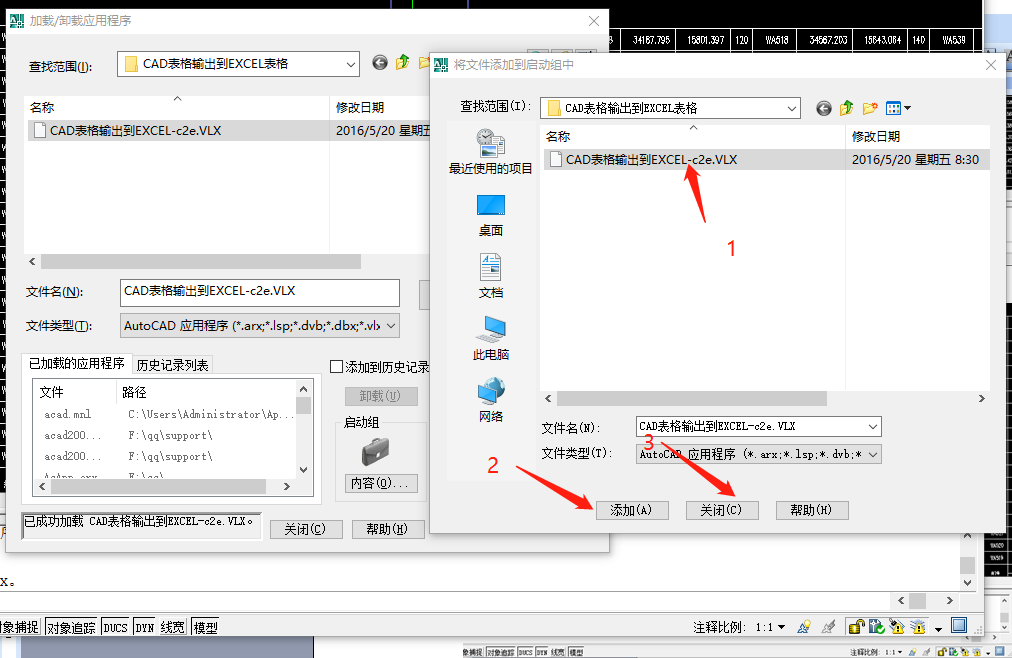
Task: Open 网络 in the places sidebar
Action: pos(491,401)
